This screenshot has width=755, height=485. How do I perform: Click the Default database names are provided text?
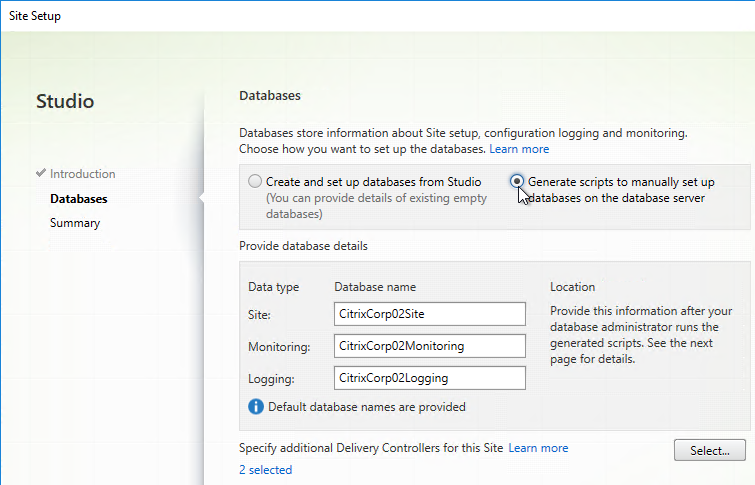click(366, 407)
